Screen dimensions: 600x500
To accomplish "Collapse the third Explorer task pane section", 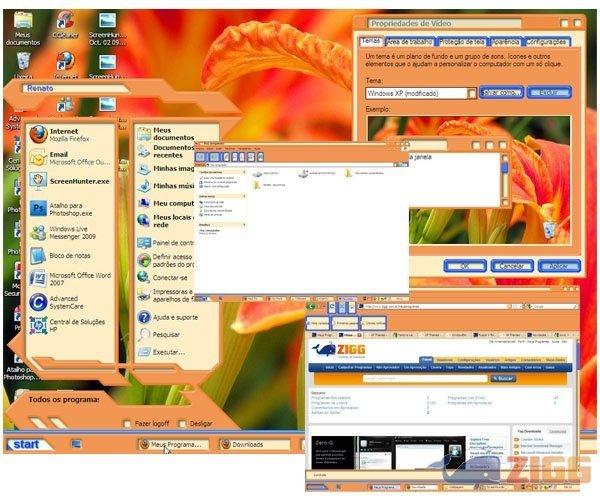I will 244,225.
